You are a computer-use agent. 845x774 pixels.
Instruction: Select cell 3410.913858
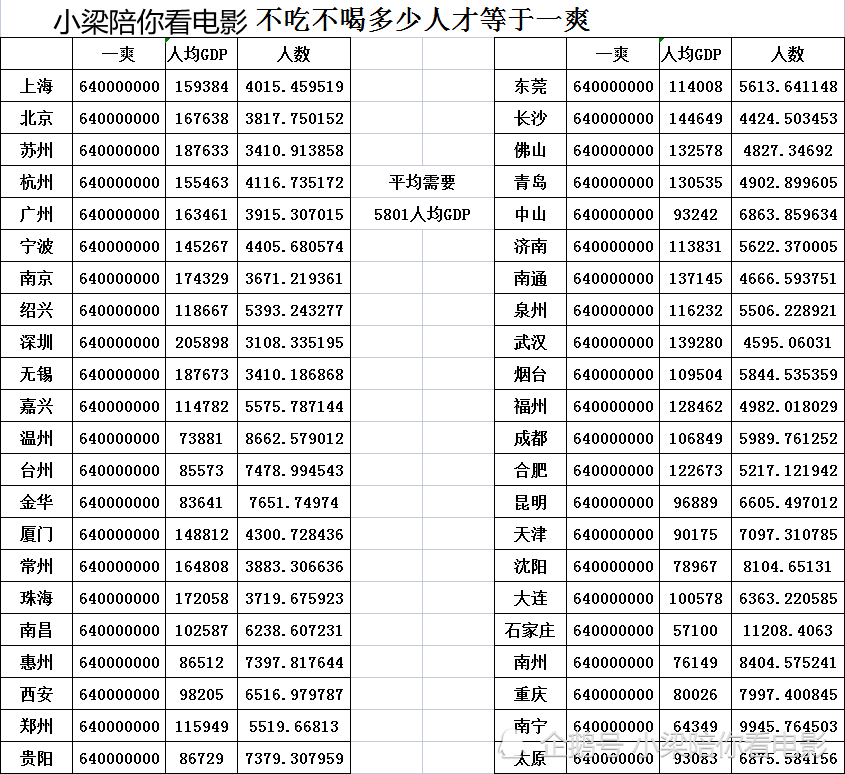[x=294, y=150]
